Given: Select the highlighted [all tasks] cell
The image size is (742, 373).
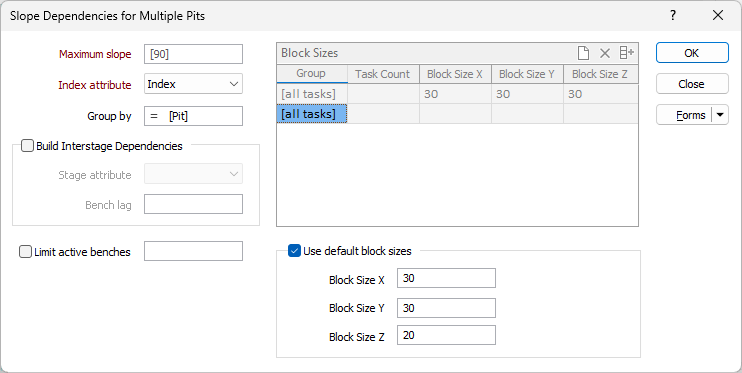Looking at the screenshot, I should click(x=312, y=114).
